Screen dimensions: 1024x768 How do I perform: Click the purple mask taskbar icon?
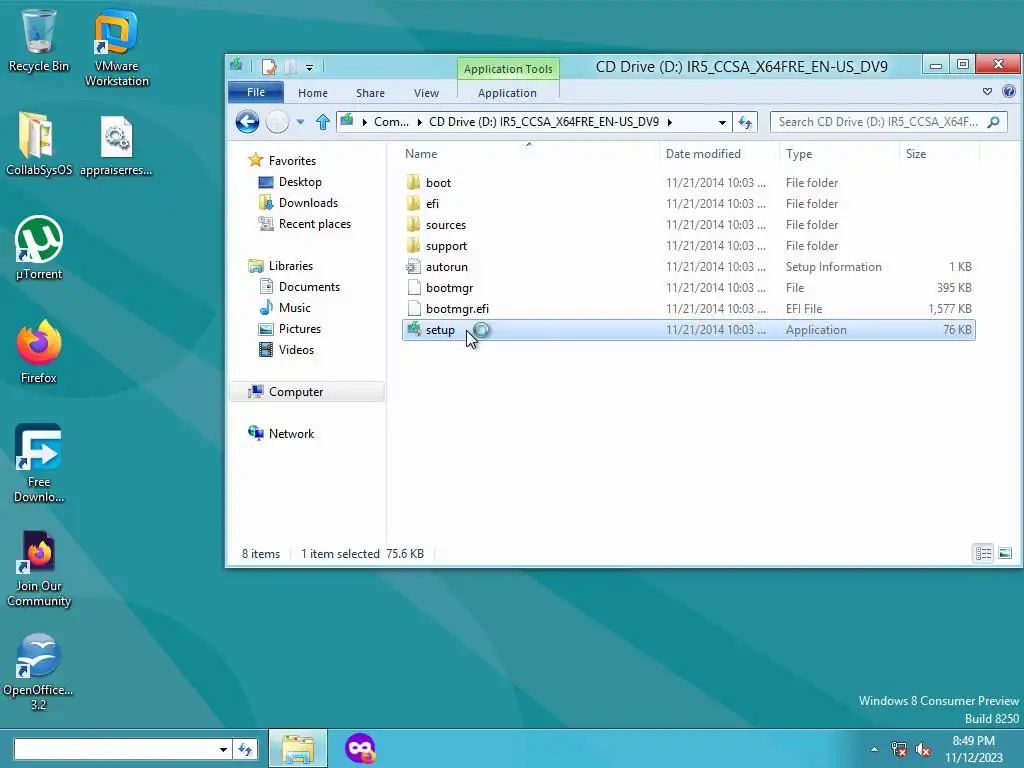point(360,748)
